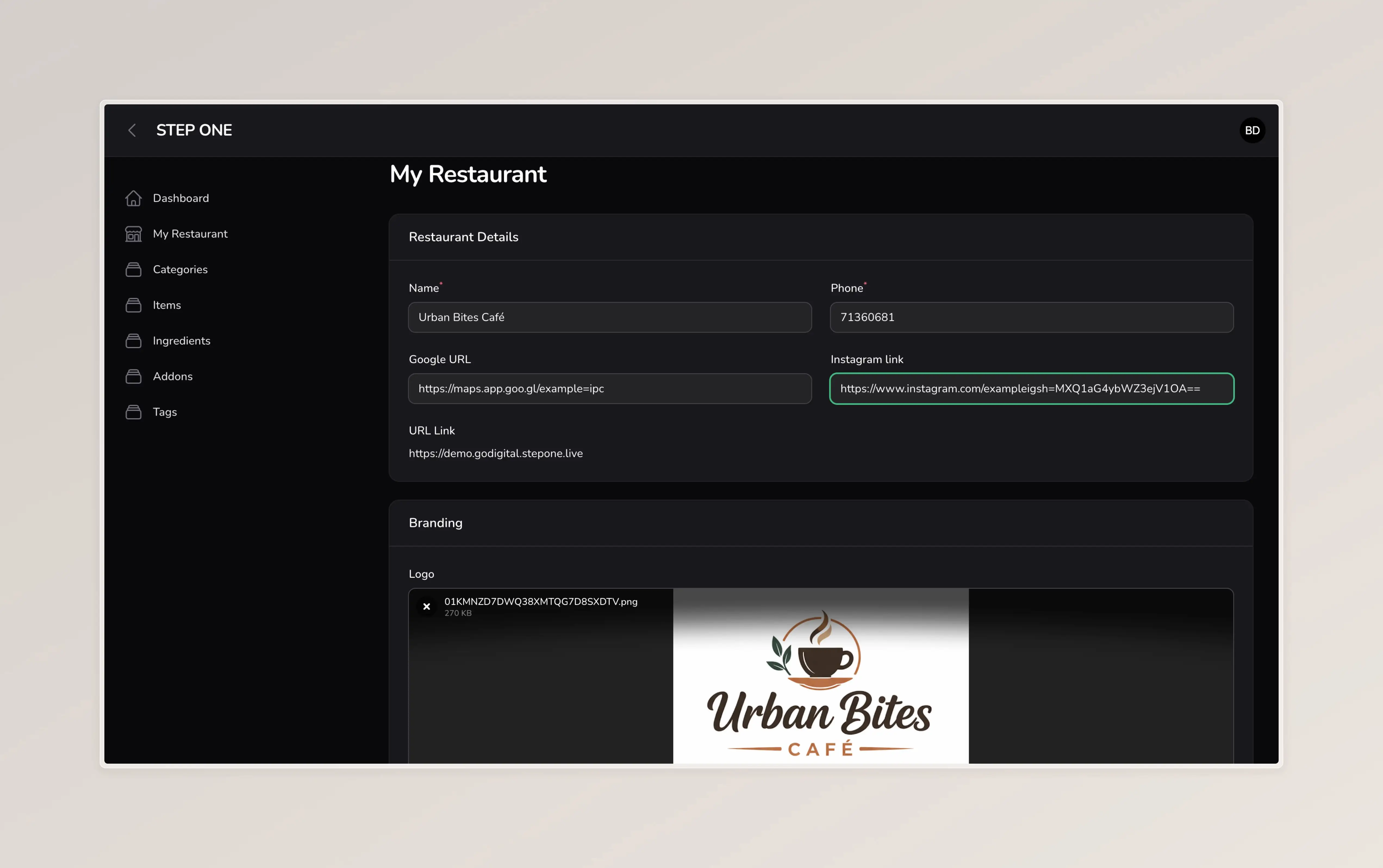Remove the uploaded logo file
This screenshot has height=868, width=1383.
coord(426,606)
